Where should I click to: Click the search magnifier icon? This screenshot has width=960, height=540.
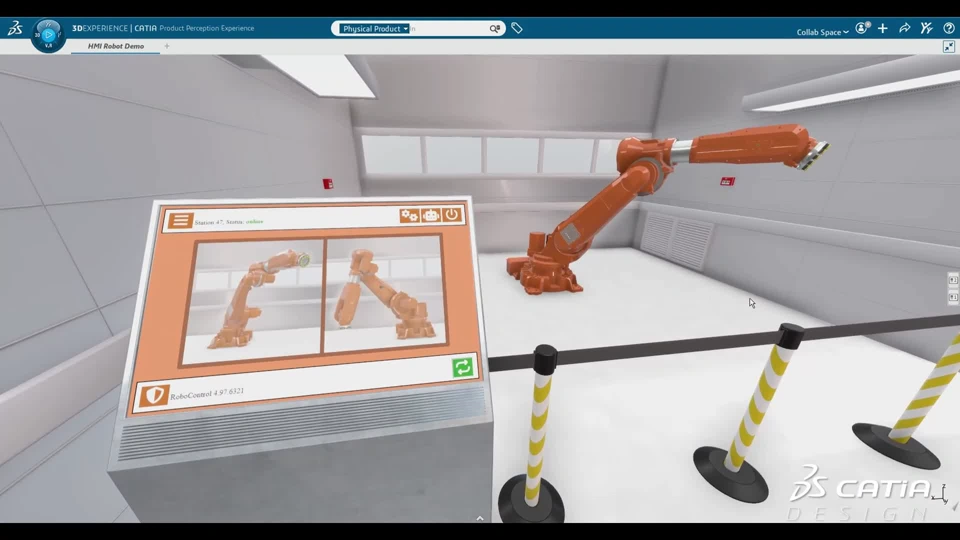[x=495, y=29]
